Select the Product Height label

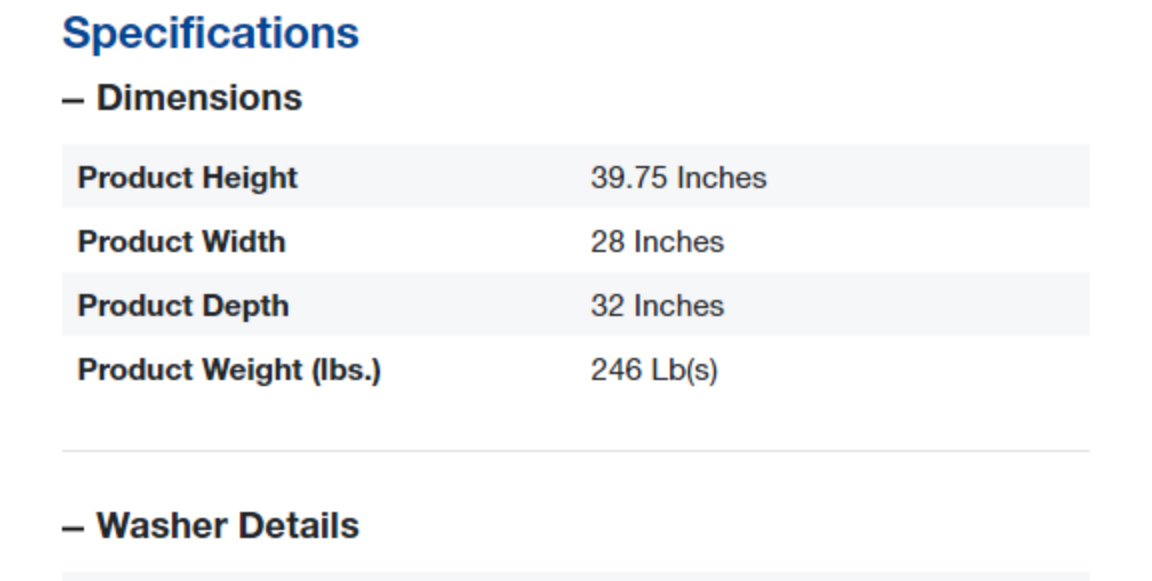(187, 178)
